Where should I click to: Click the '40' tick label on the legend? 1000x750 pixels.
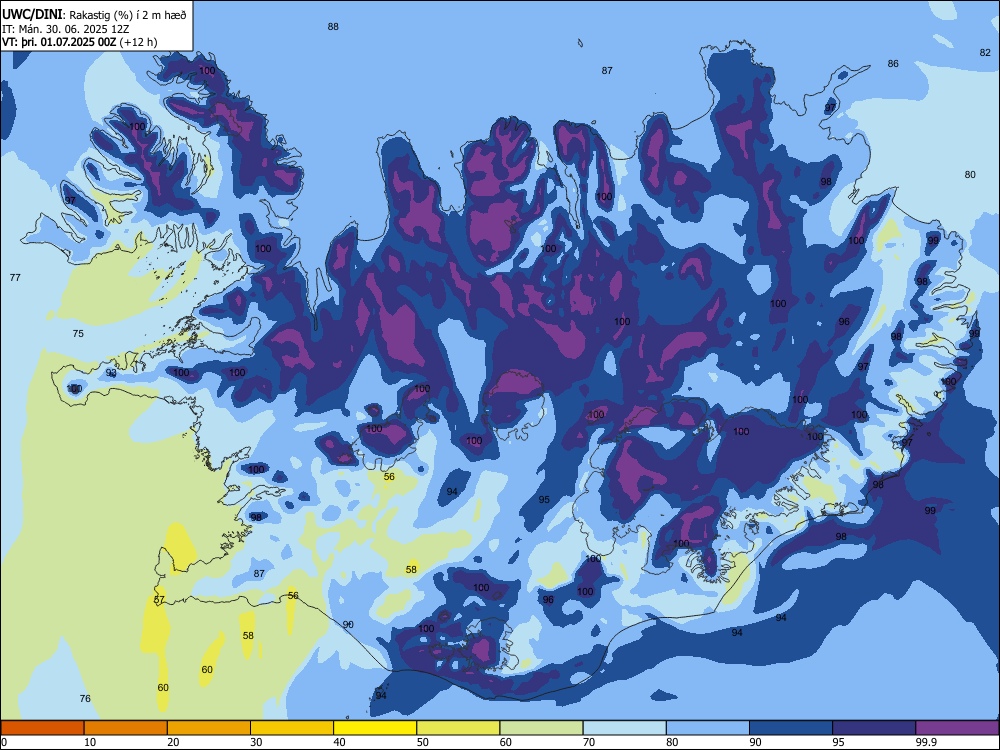click(339, 742)
